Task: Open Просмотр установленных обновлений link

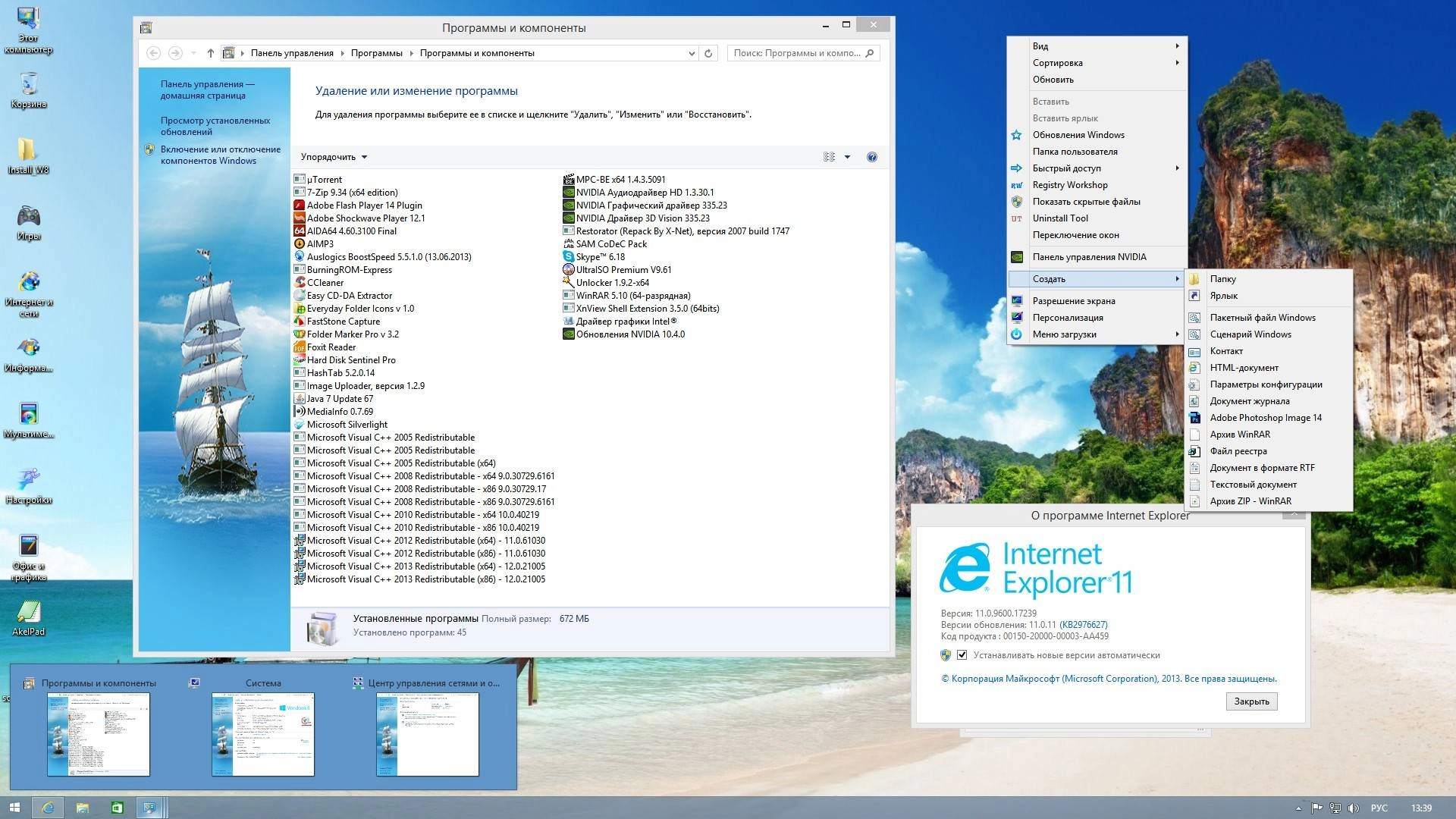Action: pyautogui.click(x=215, y=126)
